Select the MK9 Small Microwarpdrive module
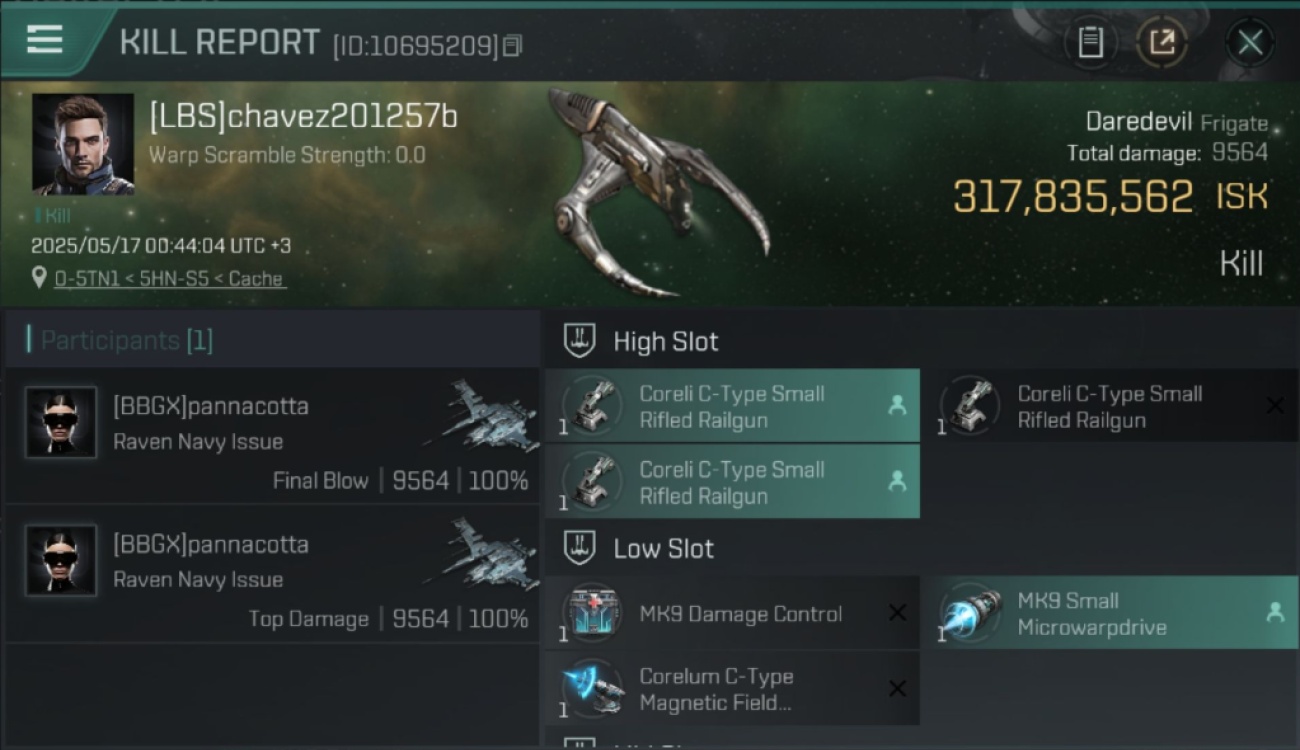Screen dimensions: 1300x750 coord(1110,613)
